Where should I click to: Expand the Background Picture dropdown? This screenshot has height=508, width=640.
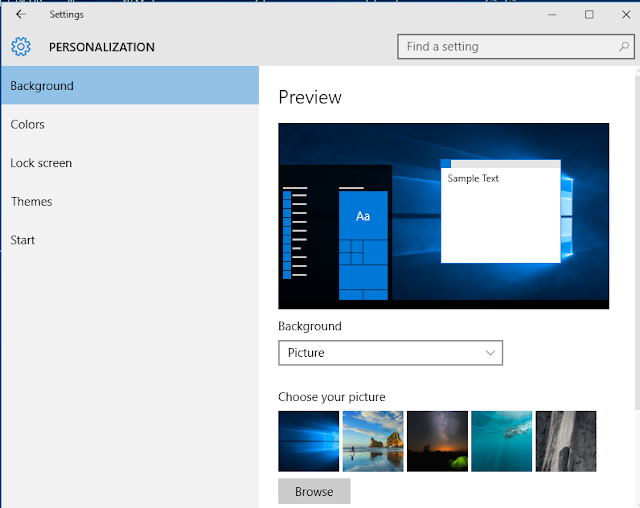pyautogui.click(x=390, y=353)
